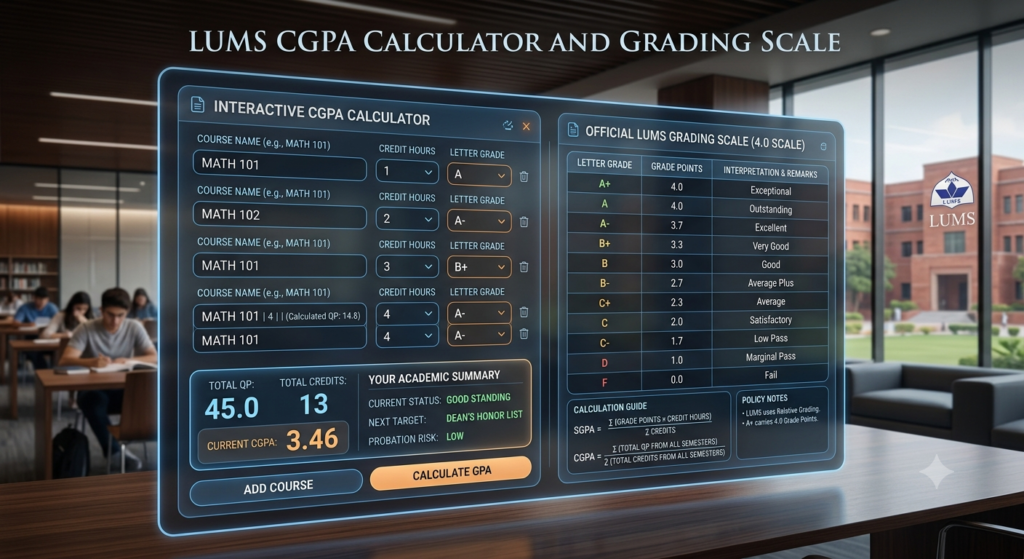Click the Fail remark cell

point(771,375)
